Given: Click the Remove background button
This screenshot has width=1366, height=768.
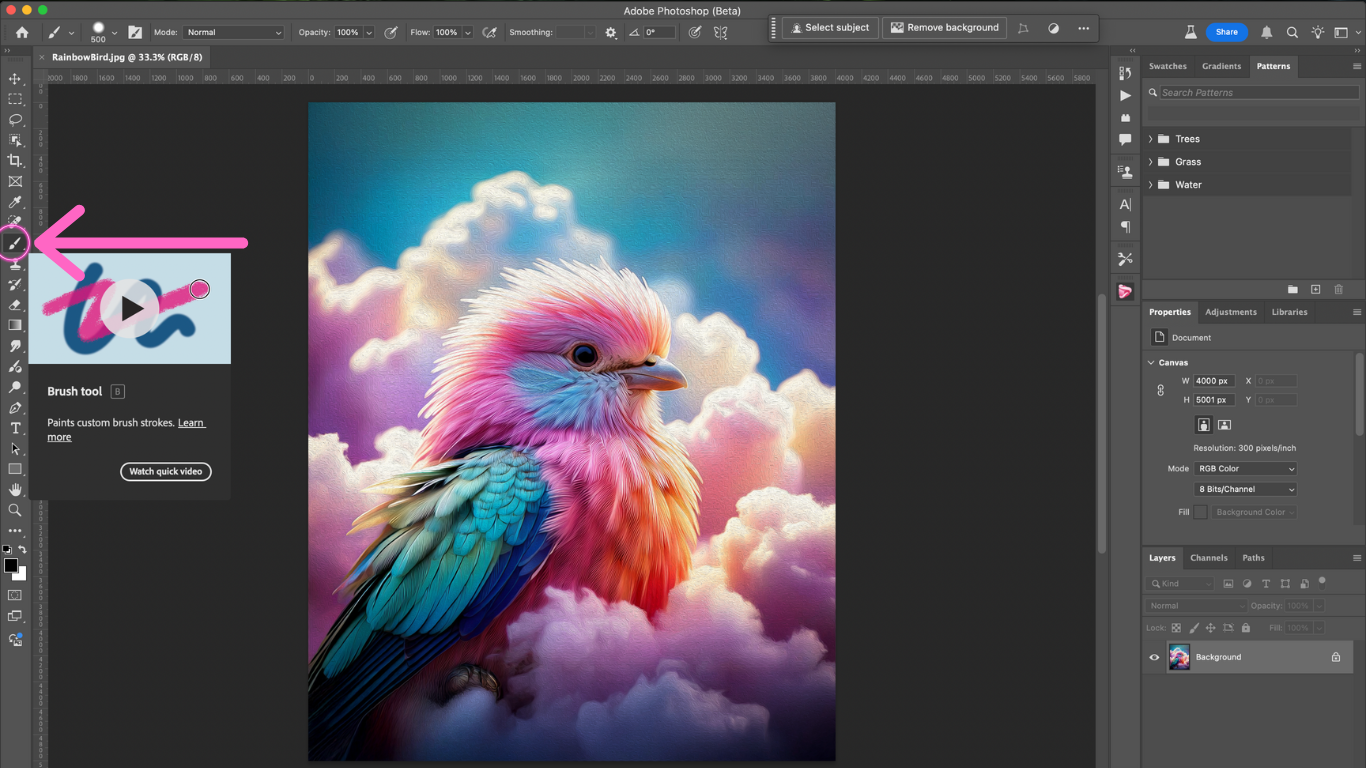Looking at the screenshot, I should tap(945, 28).
